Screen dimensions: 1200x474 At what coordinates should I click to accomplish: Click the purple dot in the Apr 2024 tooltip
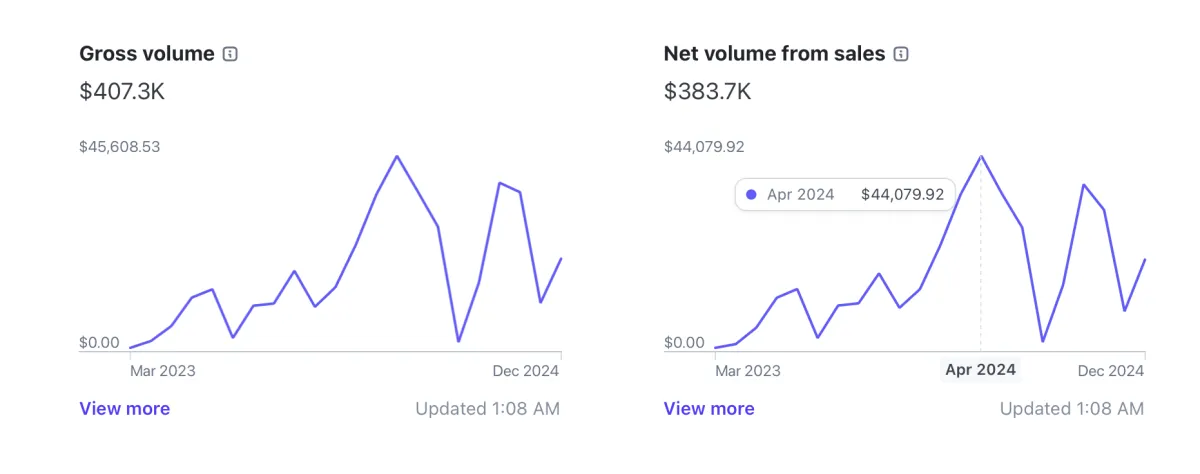pyautogui.click(x=752, y=195)
